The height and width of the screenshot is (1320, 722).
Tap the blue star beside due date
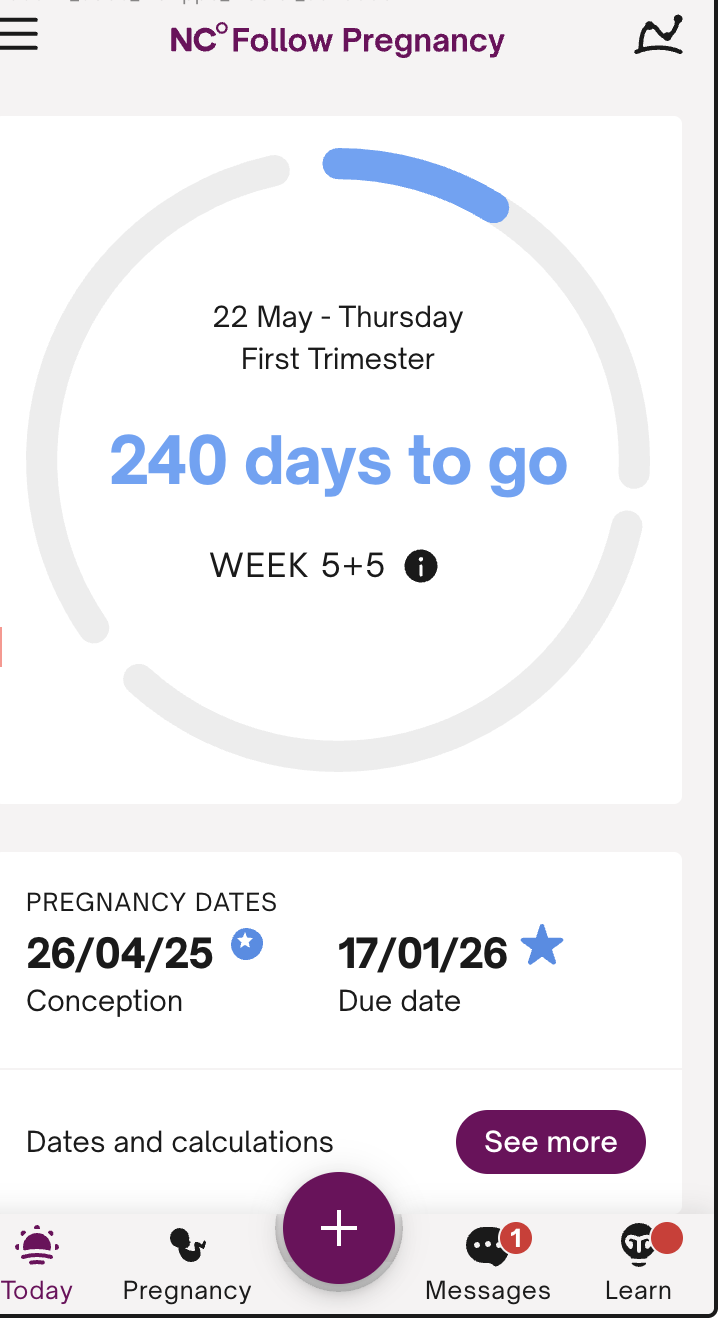click(x=542, y=946)
